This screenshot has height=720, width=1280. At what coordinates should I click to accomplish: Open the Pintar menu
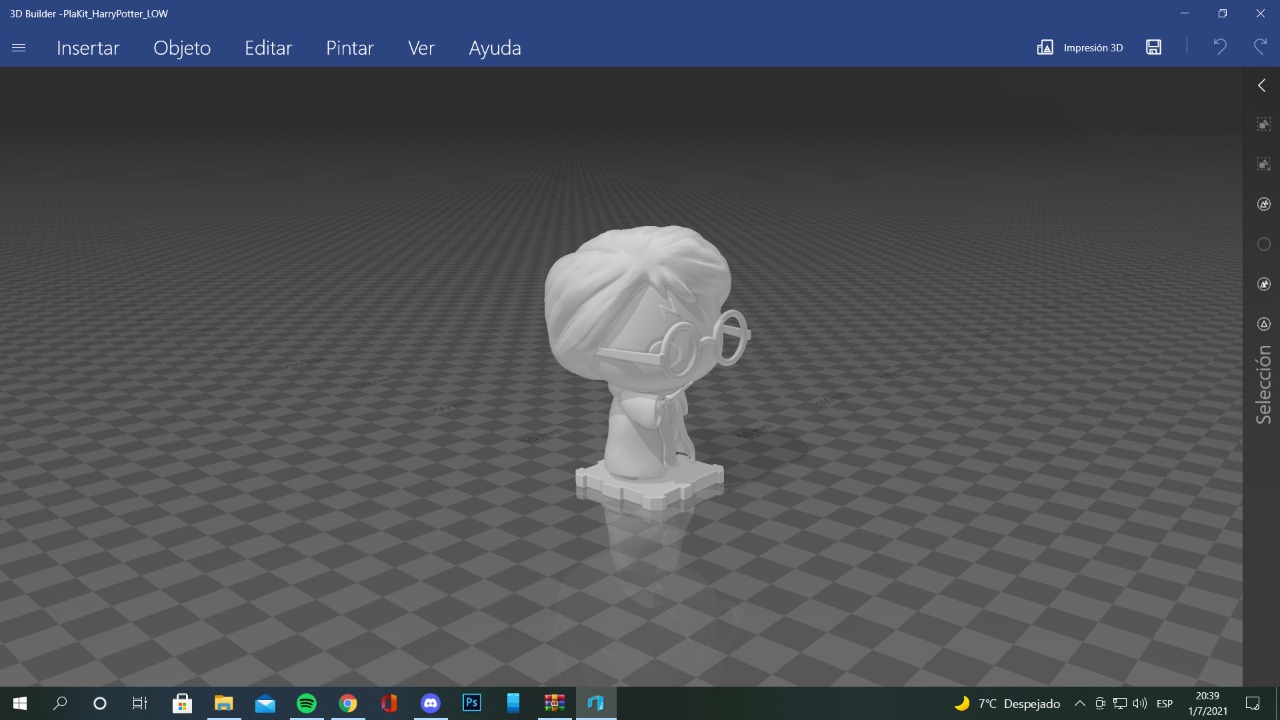point(350,48)
